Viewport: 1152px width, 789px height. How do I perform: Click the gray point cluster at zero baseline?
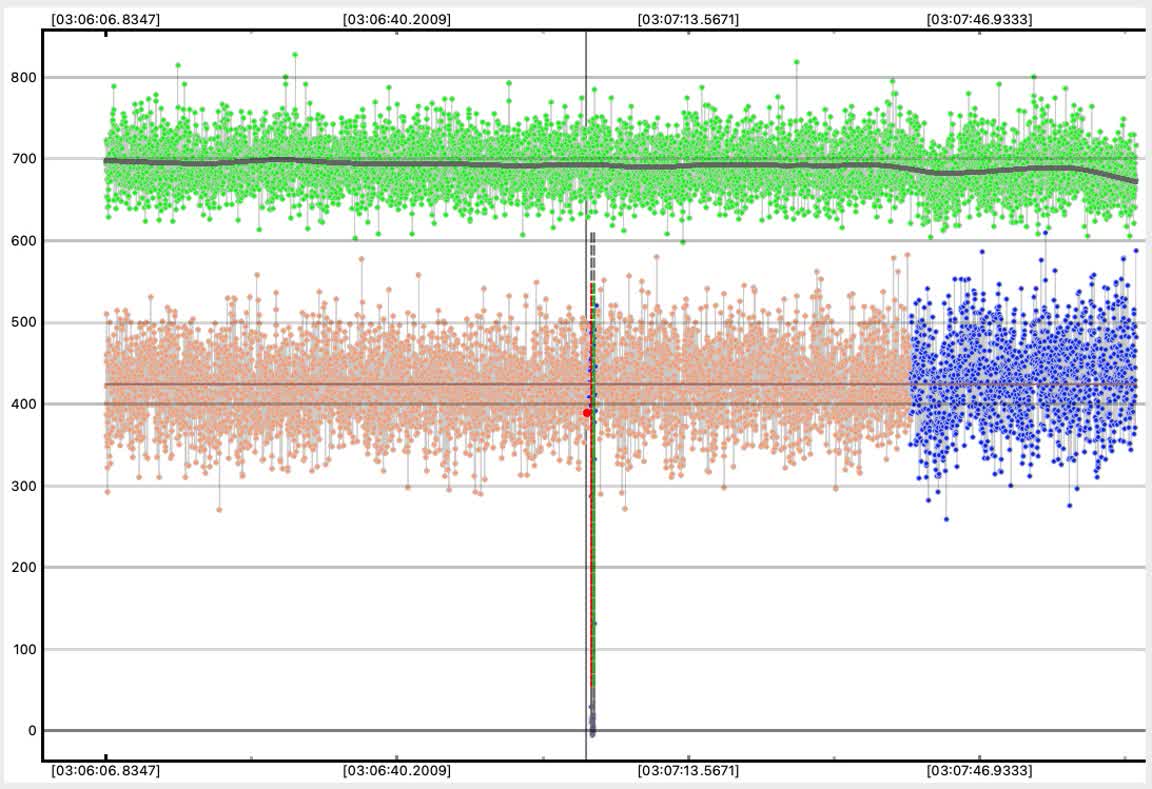point(592,722)
